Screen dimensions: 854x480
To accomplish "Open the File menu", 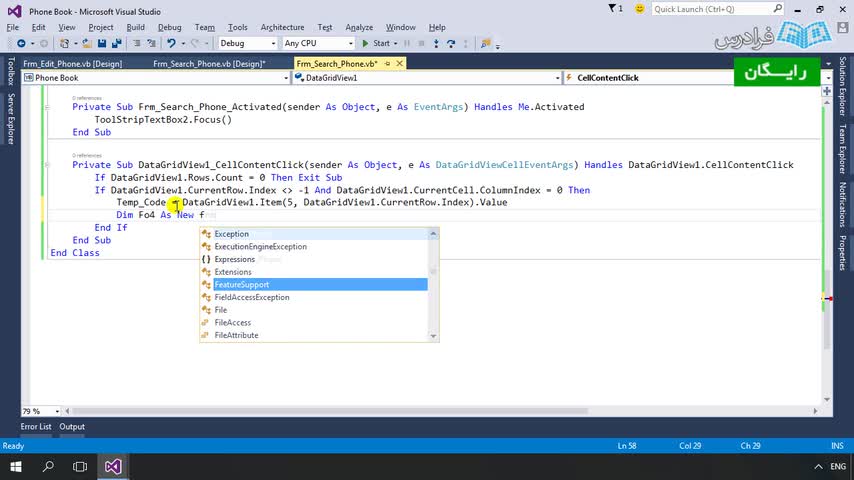I will point(13,27).
